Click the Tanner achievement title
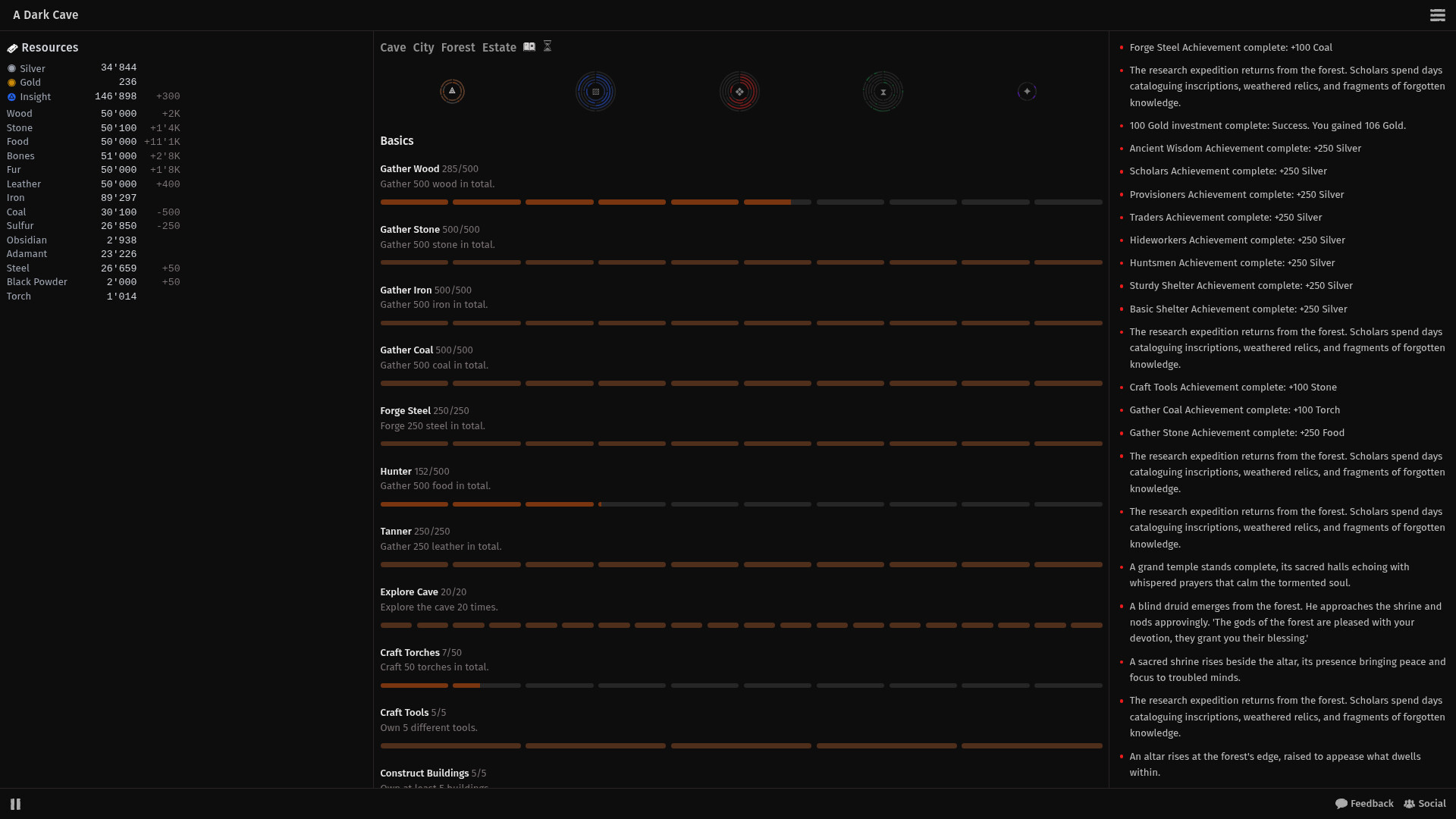 [x=395, y=531]
